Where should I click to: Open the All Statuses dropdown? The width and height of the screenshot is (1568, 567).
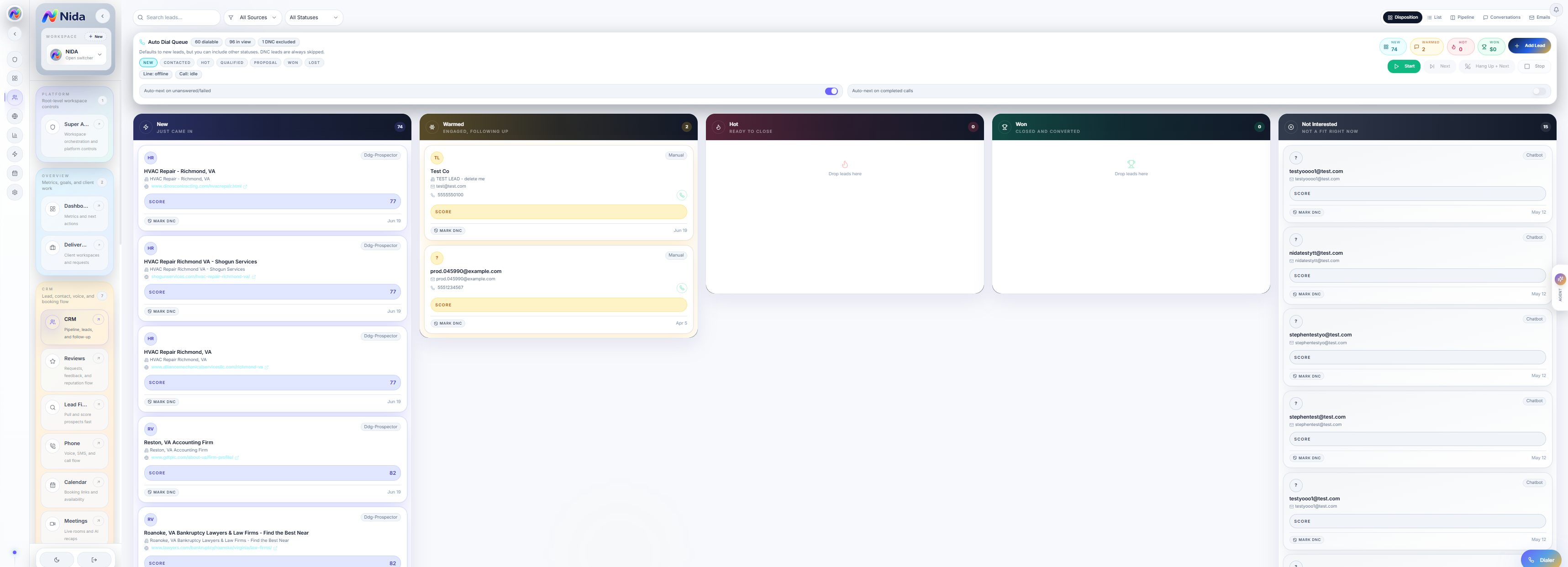[x=314, y=18]
